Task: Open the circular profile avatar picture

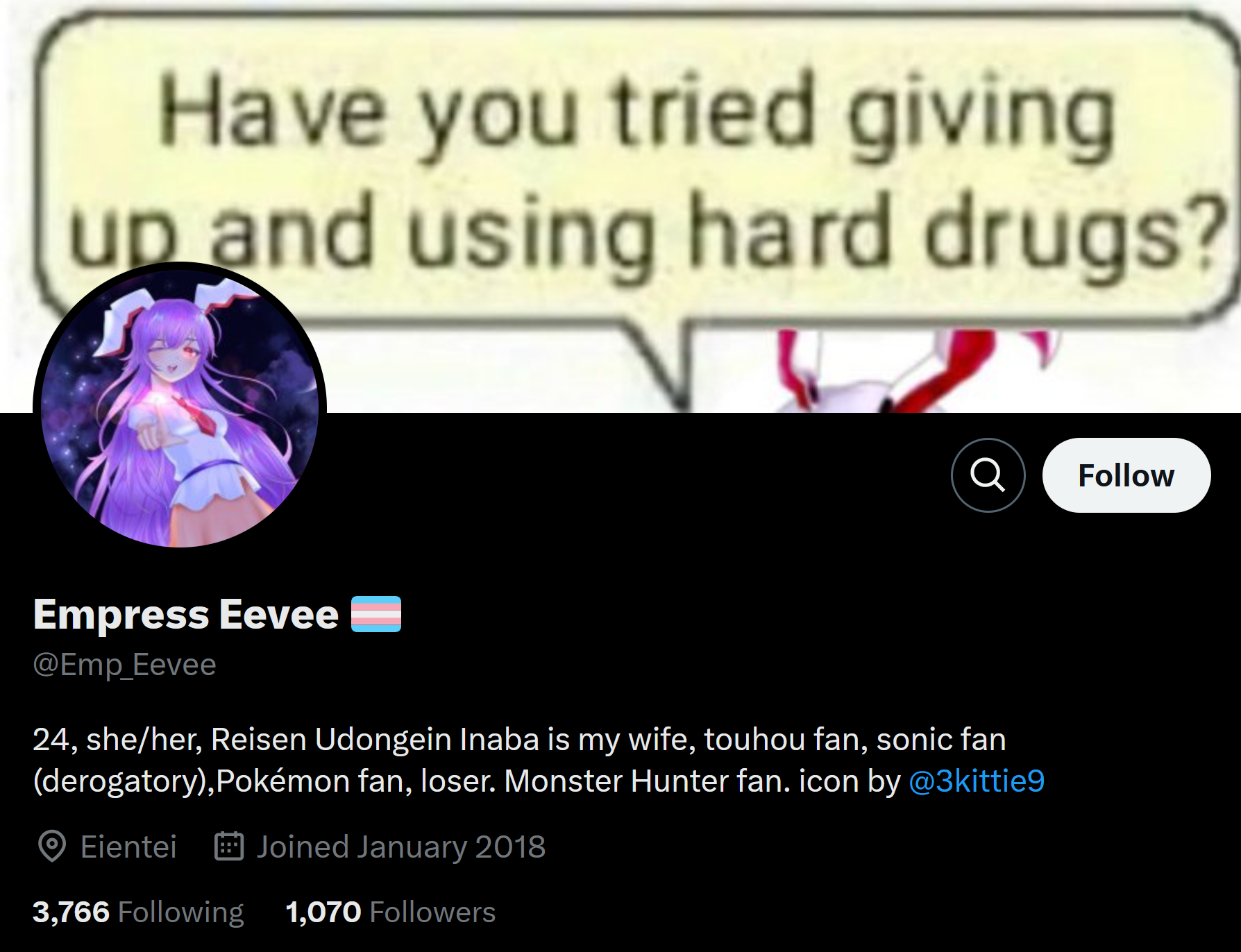Action: pos(180,405)
